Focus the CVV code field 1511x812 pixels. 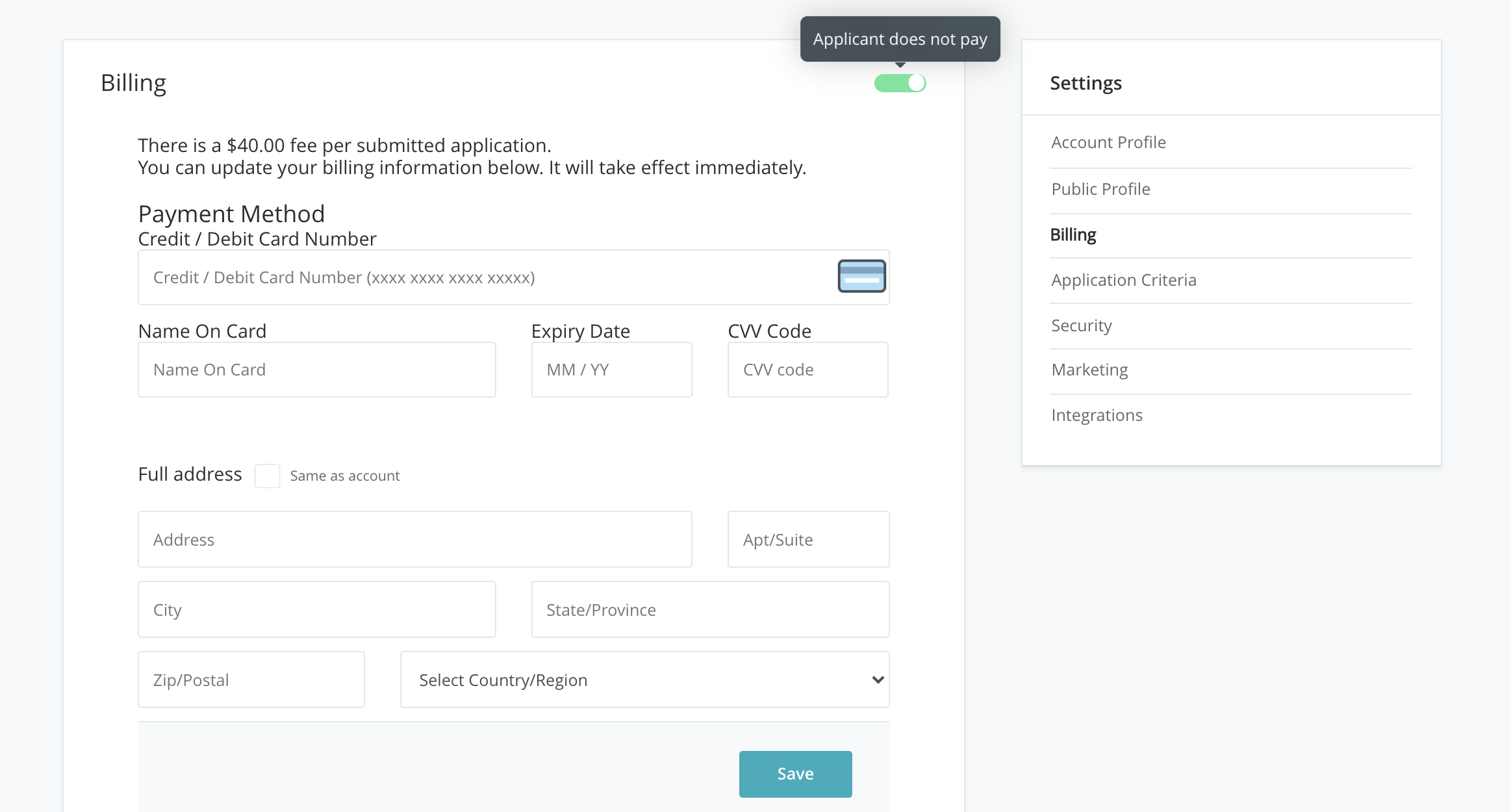(807, 370)
